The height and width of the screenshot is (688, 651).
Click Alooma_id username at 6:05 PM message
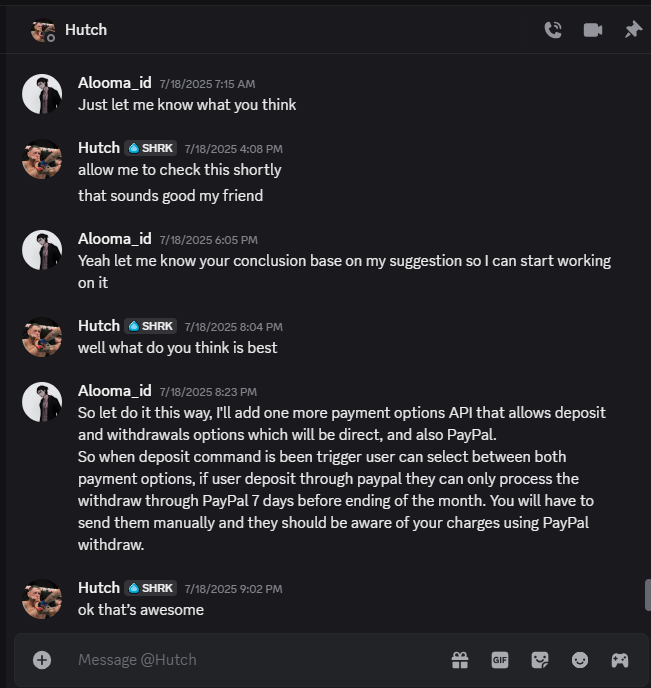coord(114,239)
